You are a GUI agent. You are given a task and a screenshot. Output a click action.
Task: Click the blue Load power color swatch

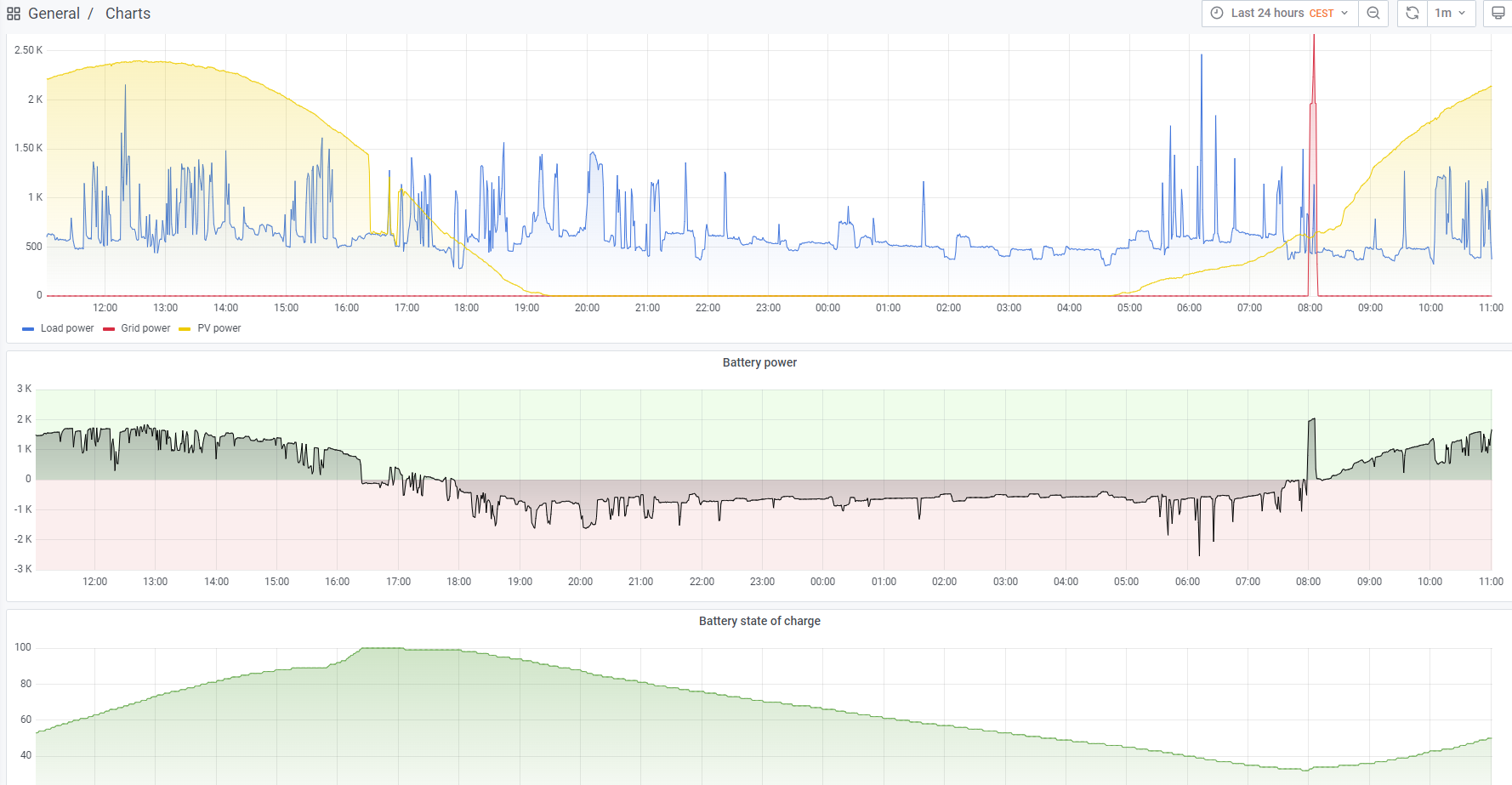28,329
